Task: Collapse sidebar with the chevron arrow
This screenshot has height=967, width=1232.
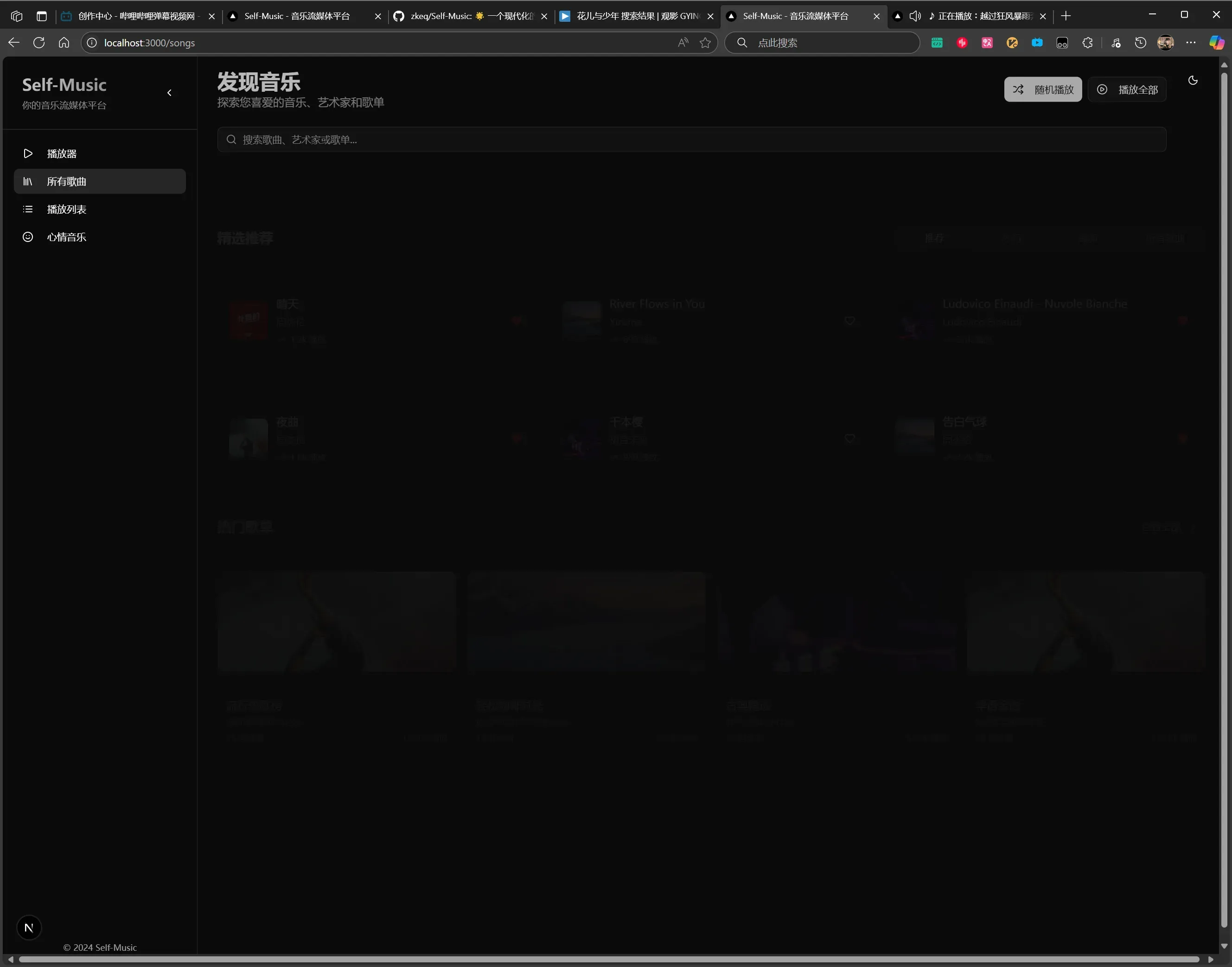Action: point(169,93)
